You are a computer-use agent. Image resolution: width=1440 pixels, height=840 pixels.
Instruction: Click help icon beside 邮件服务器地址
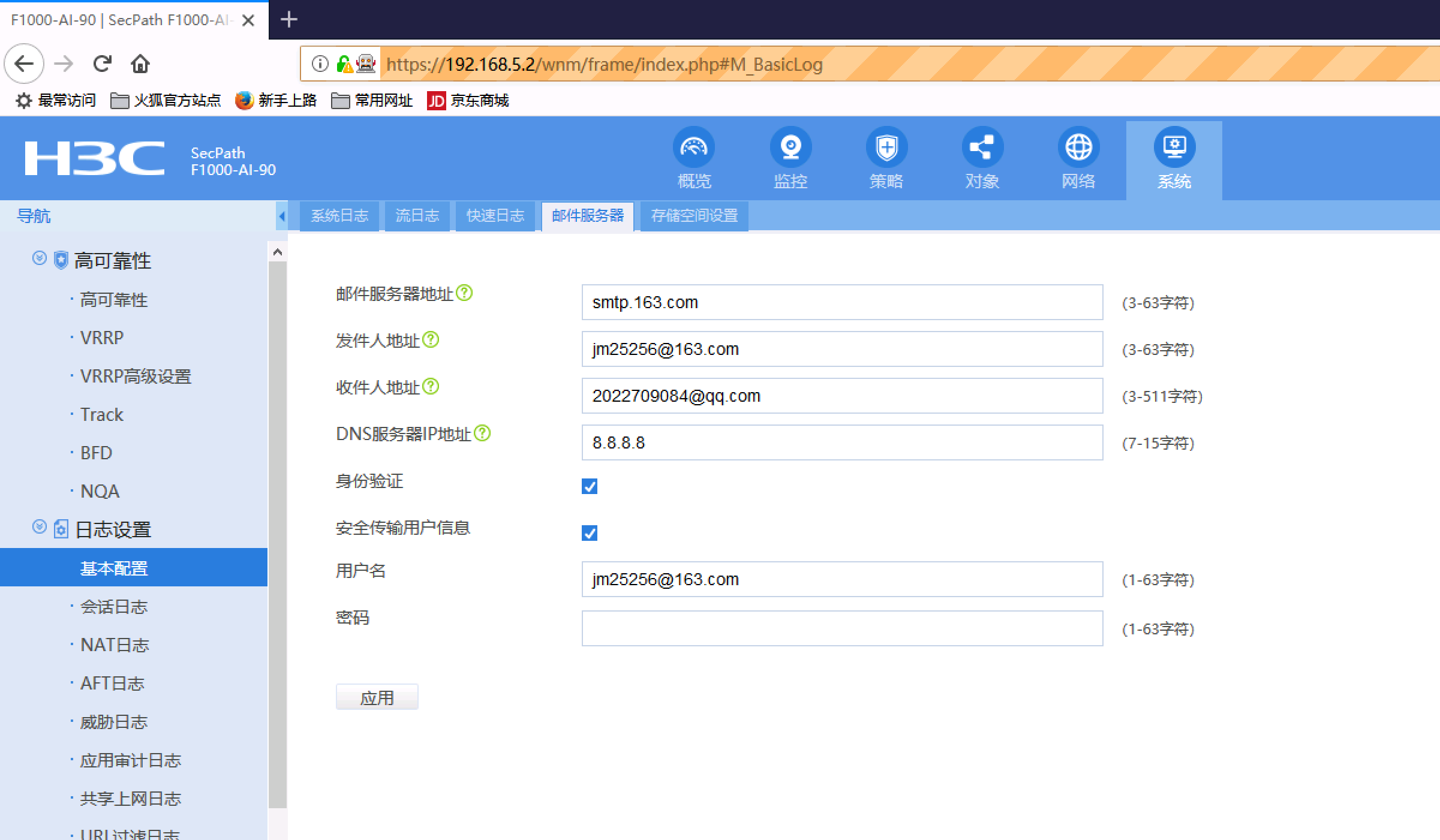coord(464,293)
